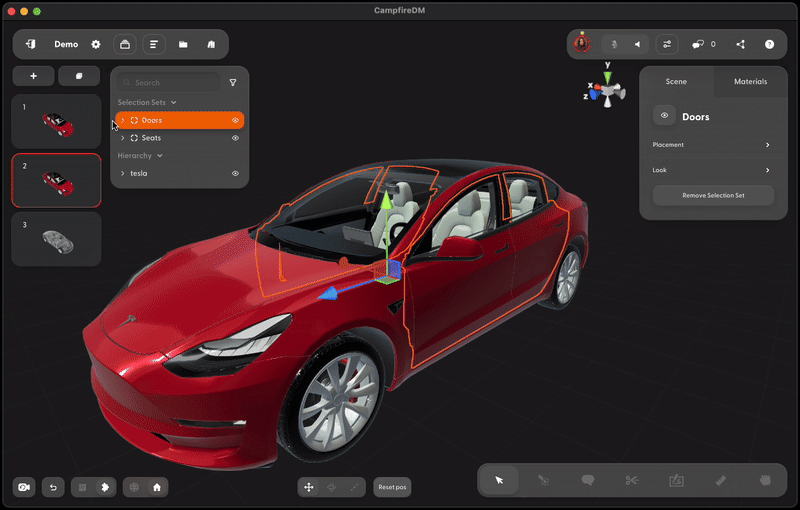
Task: Click the user avatar in top right bar
Action: 582,44
